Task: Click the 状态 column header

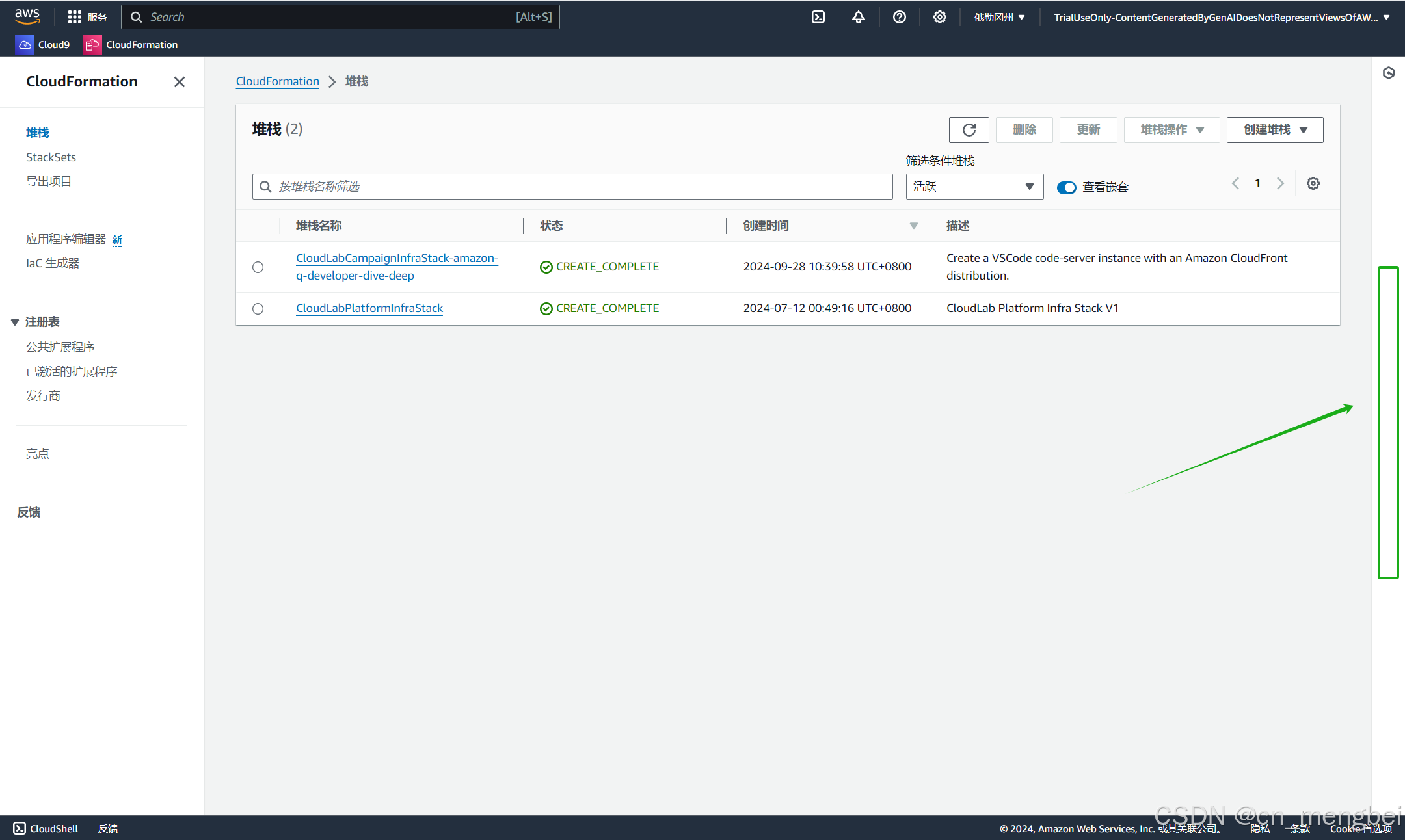Action: click(552, 226)
